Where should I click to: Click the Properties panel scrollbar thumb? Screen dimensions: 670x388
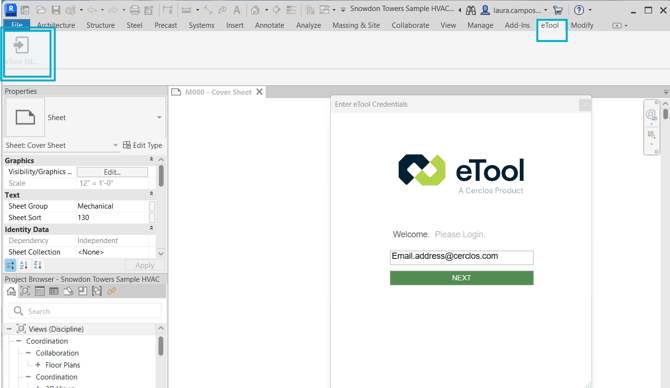[161, 176]
